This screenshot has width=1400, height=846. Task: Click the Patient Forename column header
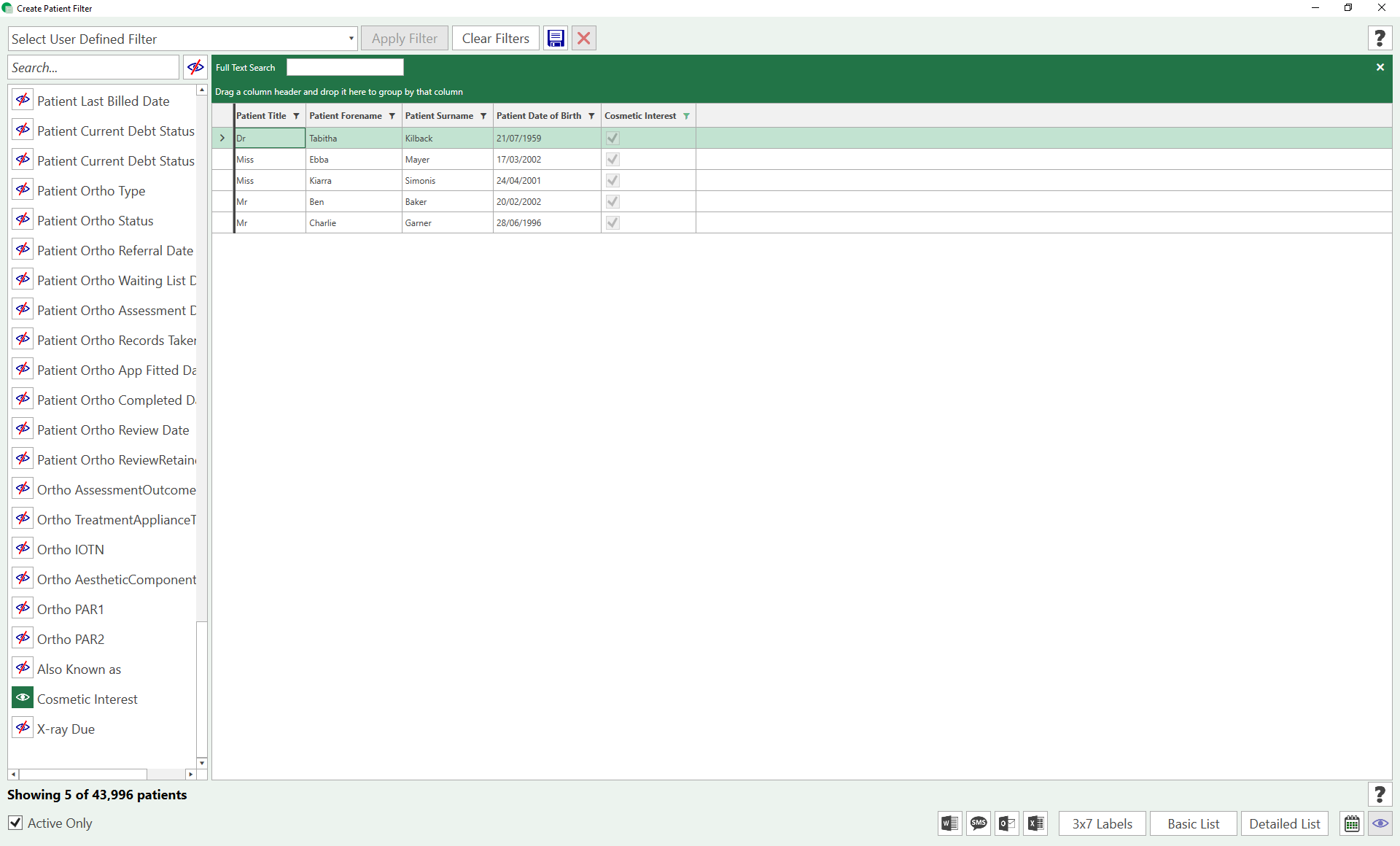tap(345, 116)
